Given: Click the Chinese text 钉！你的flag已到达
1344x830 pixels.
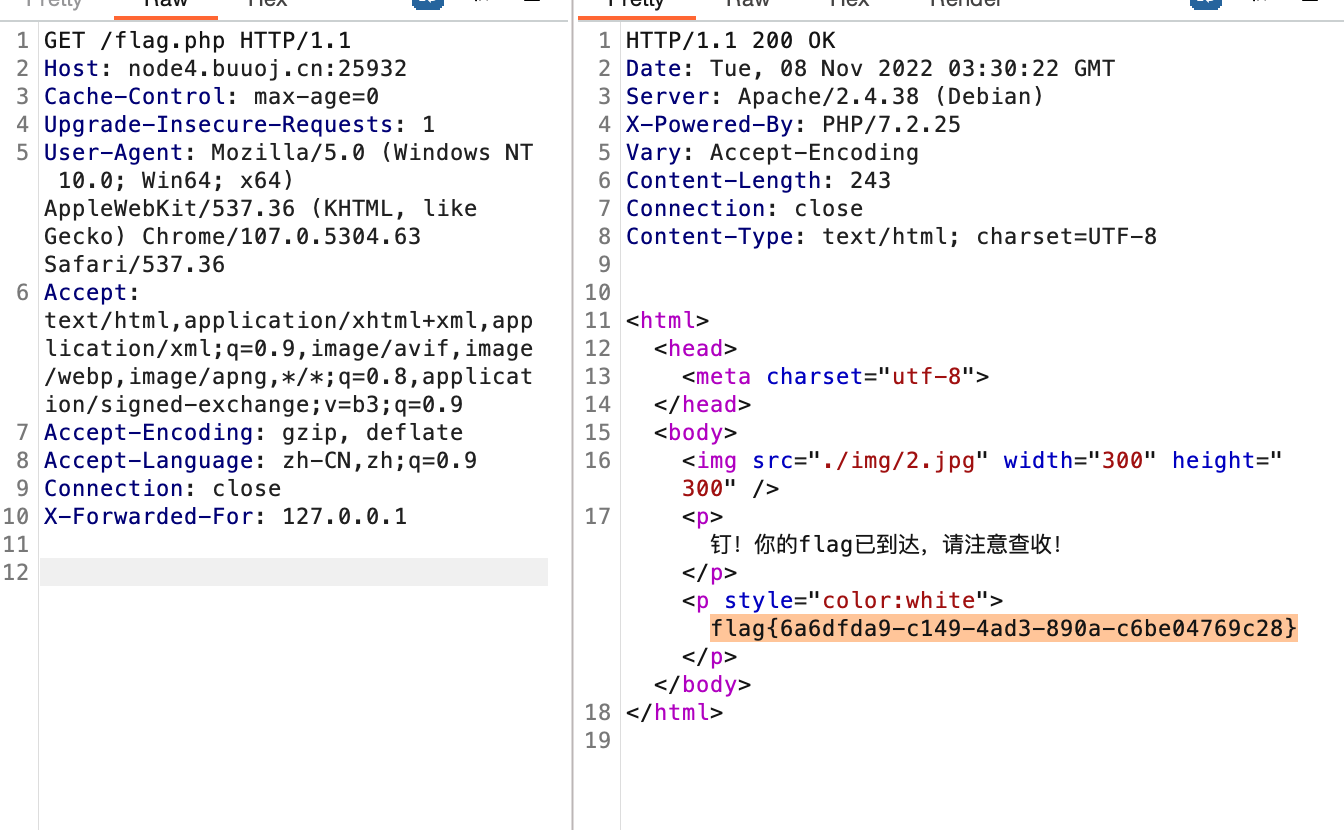Looking at the screenshot, I should click(821, 545).
